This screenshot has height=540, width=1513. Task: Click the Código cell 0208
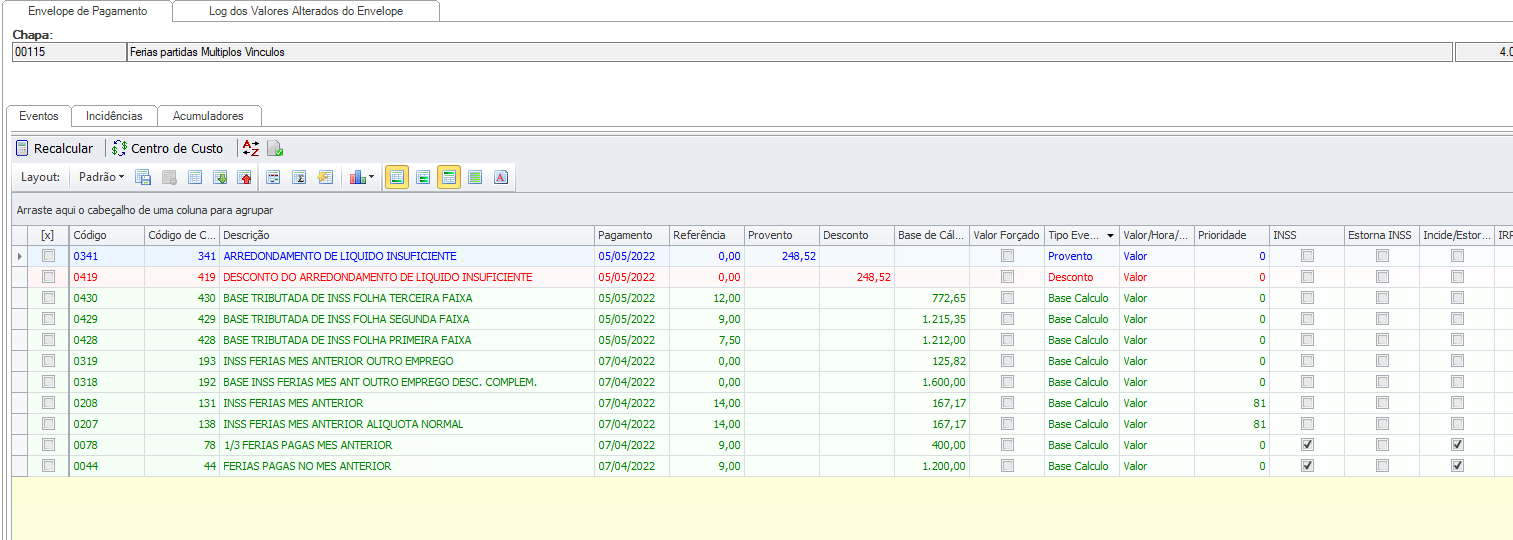point(106,403)
